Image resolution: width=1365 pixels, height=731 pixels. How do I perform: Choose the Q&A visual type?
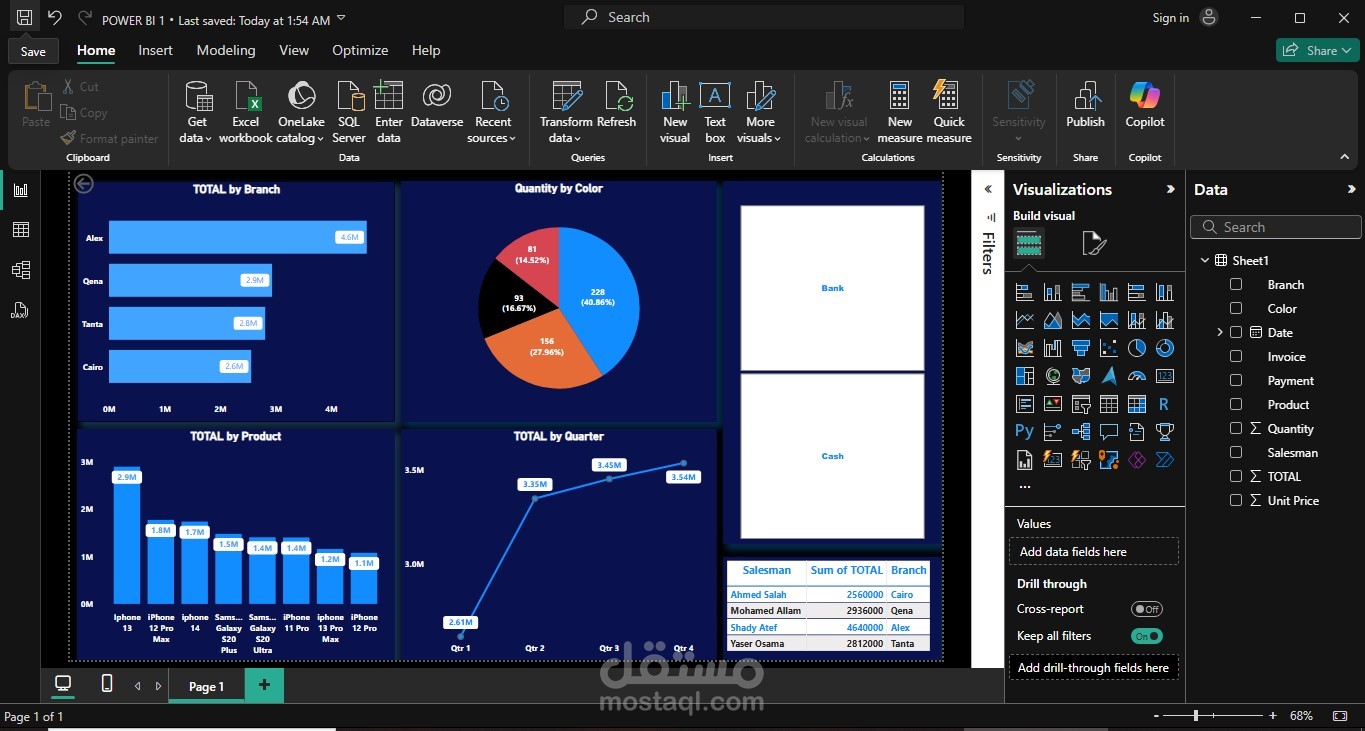(x=1109, y=432)
